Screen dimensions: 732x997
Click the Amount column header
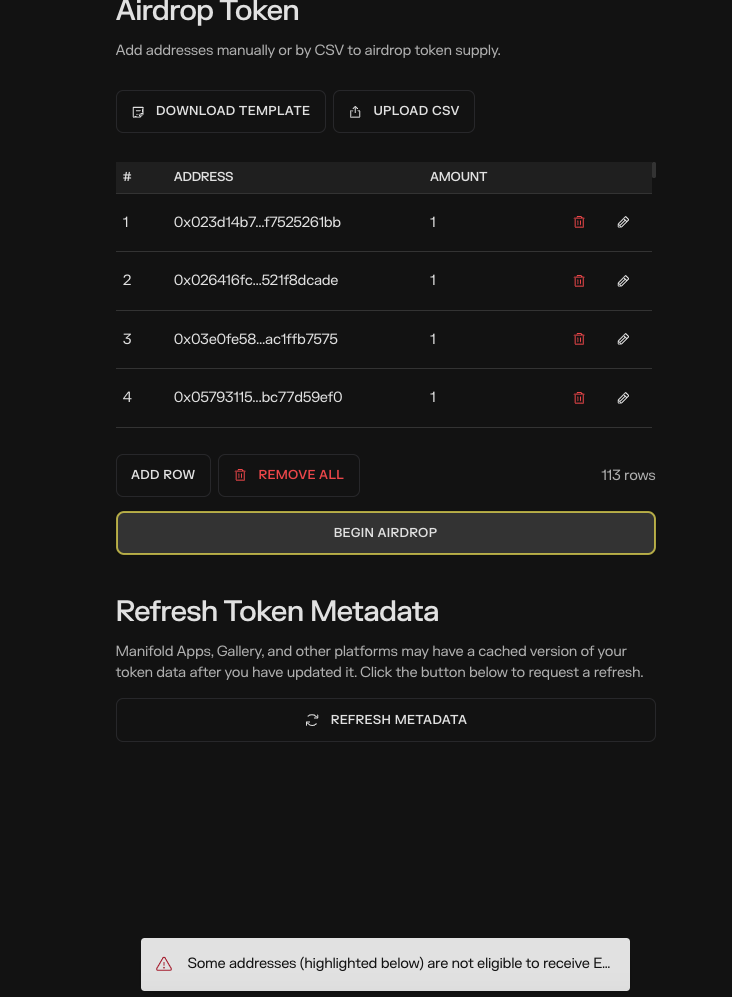click(458, 177)
